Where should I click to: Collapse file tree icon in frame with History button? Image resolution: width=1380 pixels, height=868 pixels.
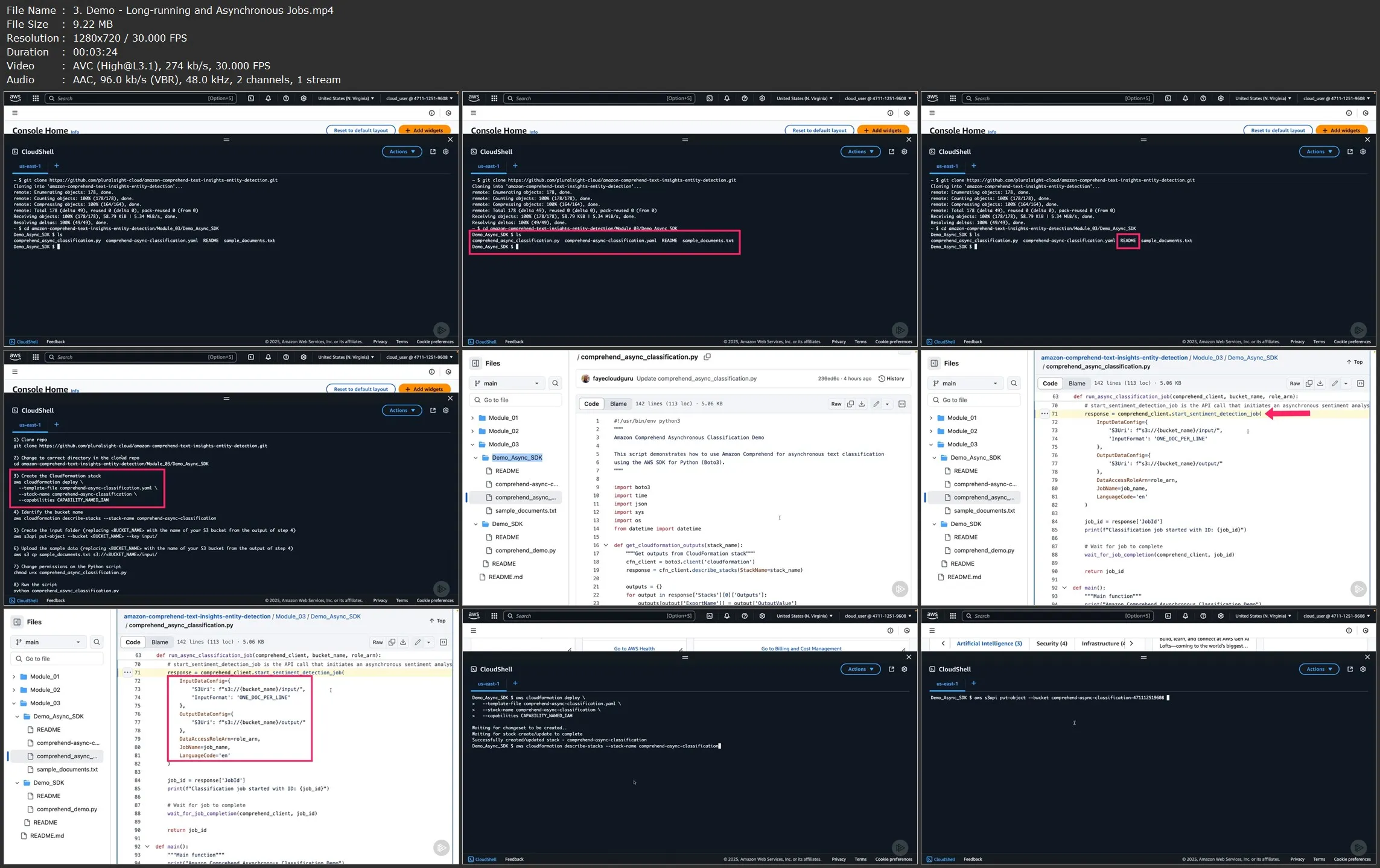pos(475,363)
